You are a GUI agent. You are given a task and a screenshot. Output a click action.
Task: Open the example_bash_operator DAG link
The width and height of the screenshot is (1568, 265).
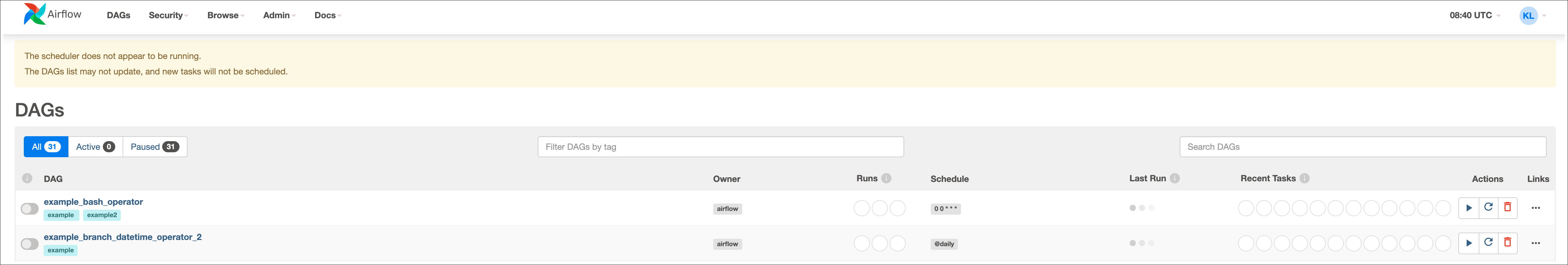click(x=93, y=202)
